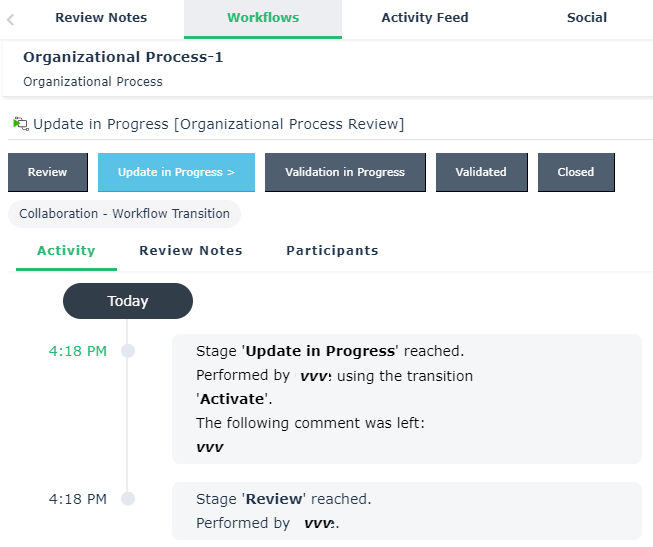Click the Organizational Process-1 title
653x547 pixels.
(123, 57)
